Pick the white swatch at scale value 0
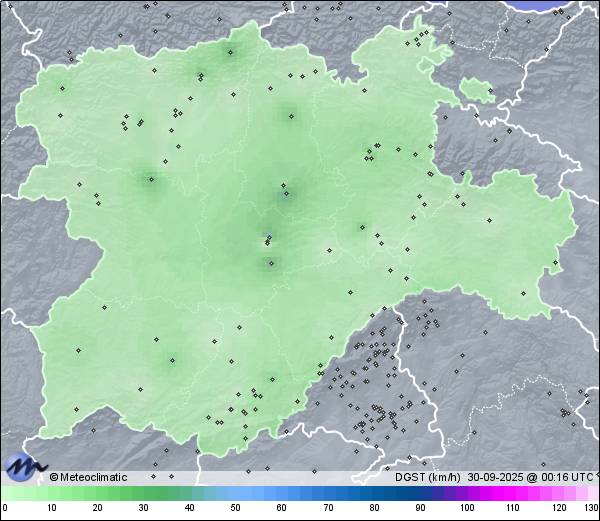The height and width of the screenshot is (521, 600). click(x=5, y=493)
